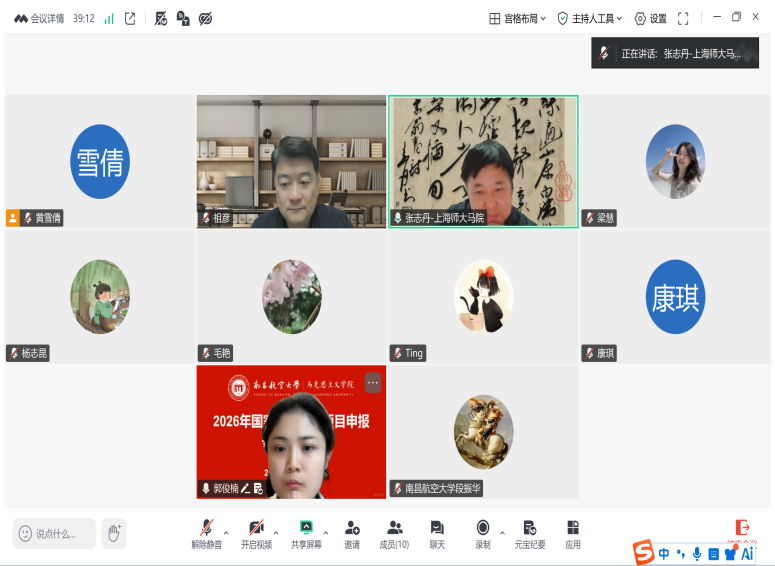775x566 pixels.
Task: Click the 正在讲话 speaking indicator banner
Action: (675, 53)
